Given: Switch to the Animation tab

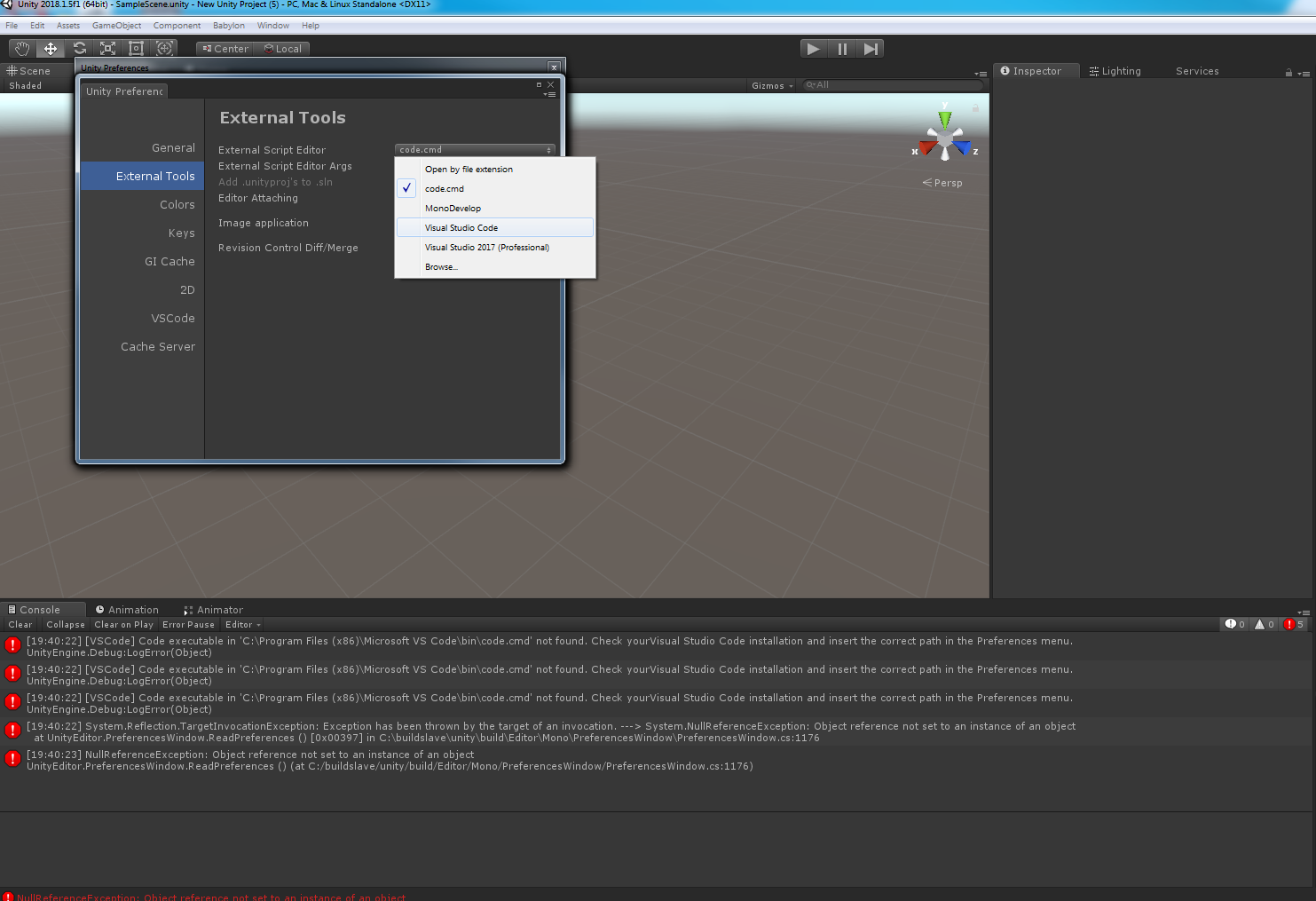Looking at the screenshot, I should [127, 610].
